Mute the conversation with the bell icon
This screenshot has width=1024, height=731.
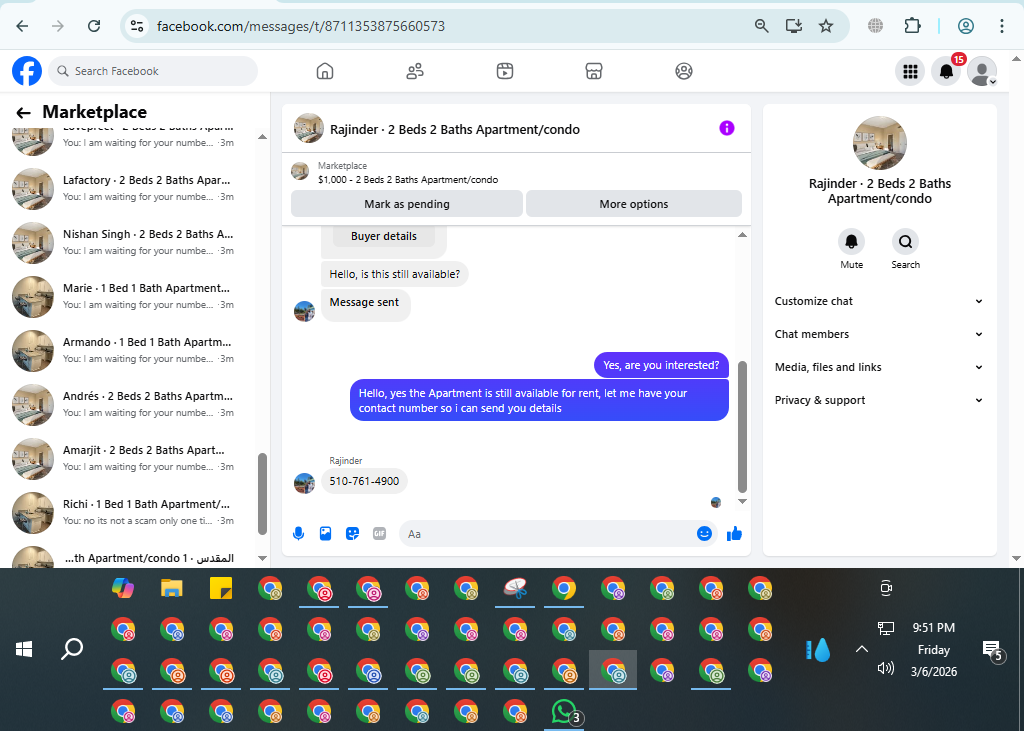(852, 242)
